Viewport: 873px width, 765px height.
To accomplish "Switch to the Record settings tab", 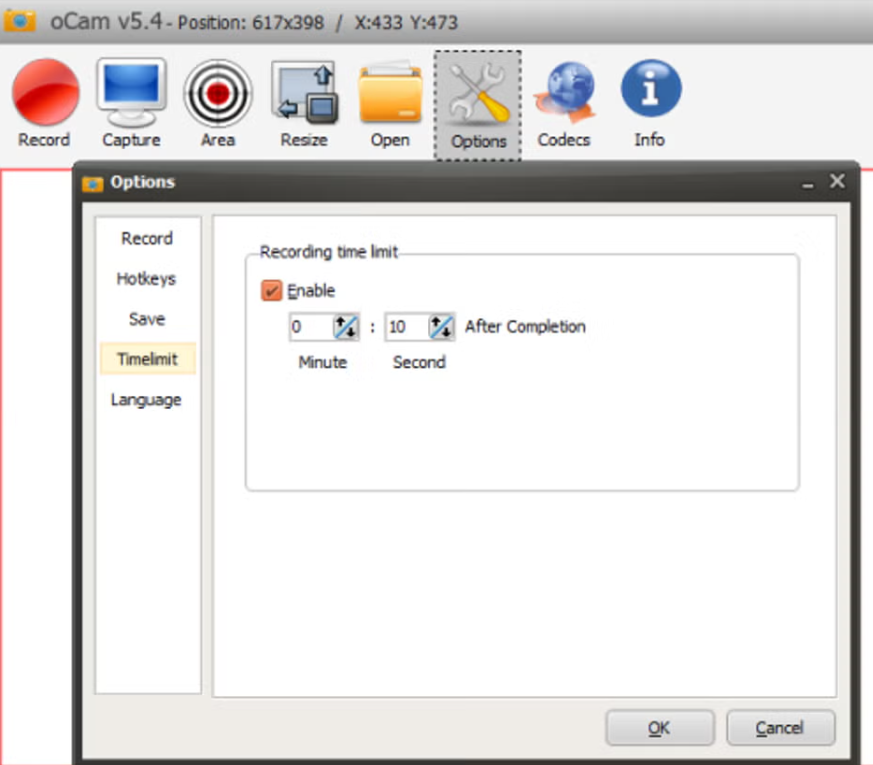I will coord(147,239).
